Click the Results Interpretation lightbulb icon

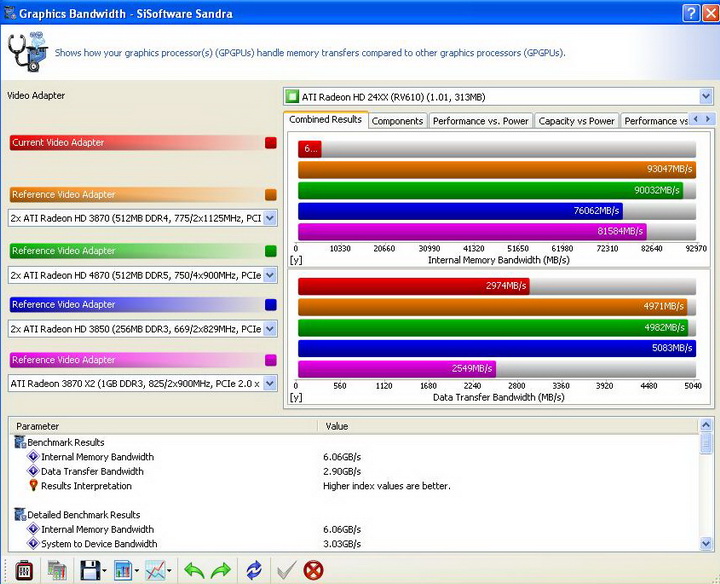click(34, 485)
